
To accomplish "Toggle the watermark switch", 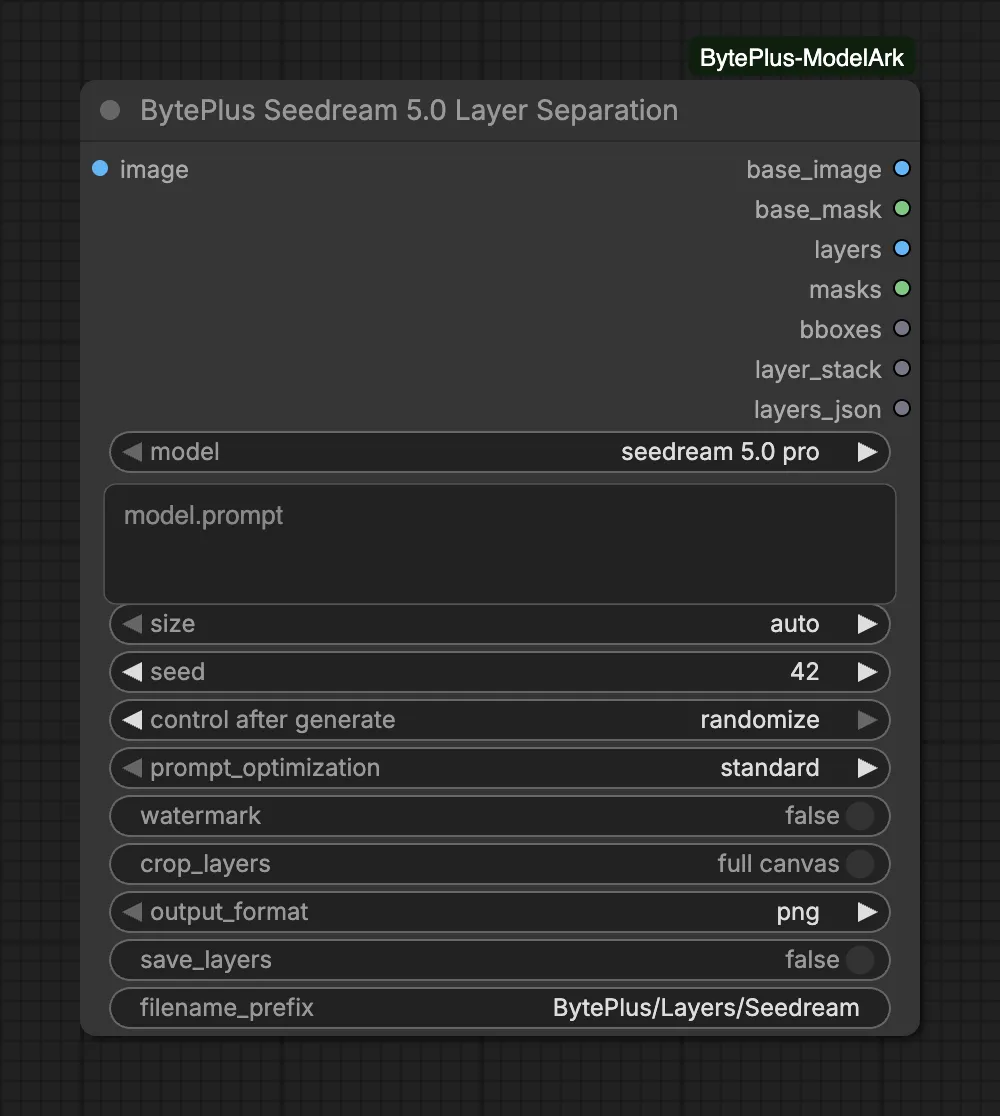I will tap(860, 816).
